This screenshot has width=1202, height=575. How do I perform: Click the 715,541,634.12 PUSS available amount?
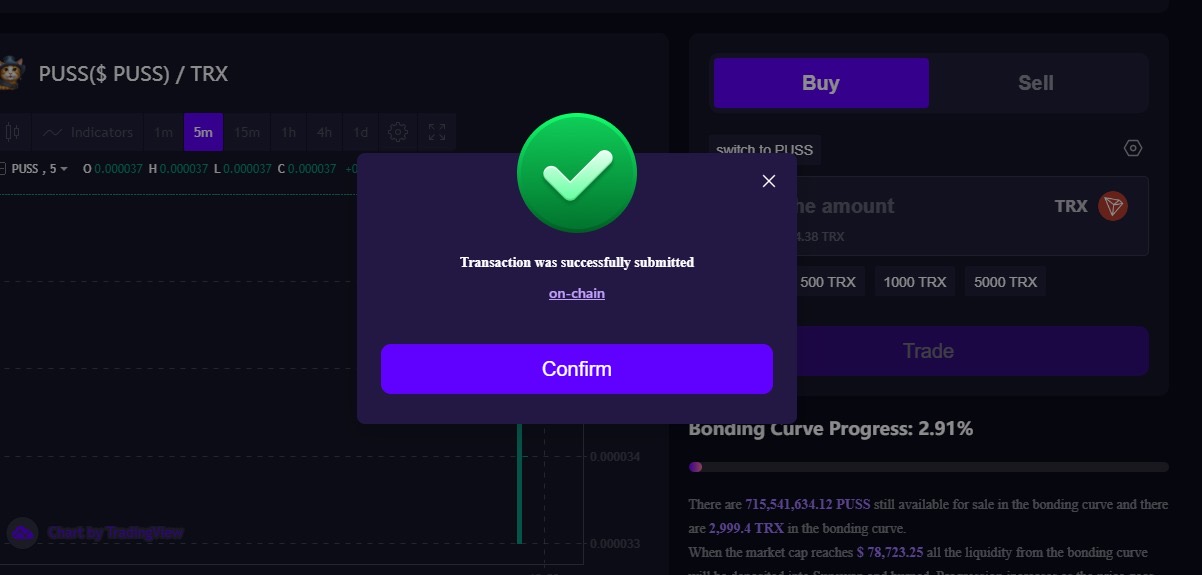(x=807, y=505)
